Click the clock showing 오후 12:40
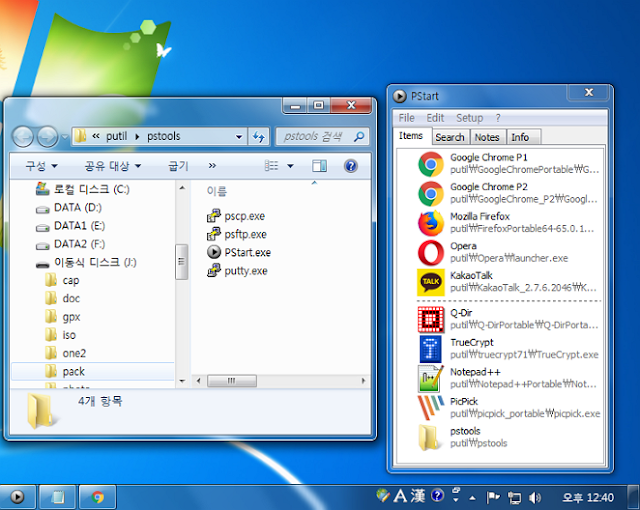Image resolution: width=640 pixels, height=510 pixels. tap(588, 497)
